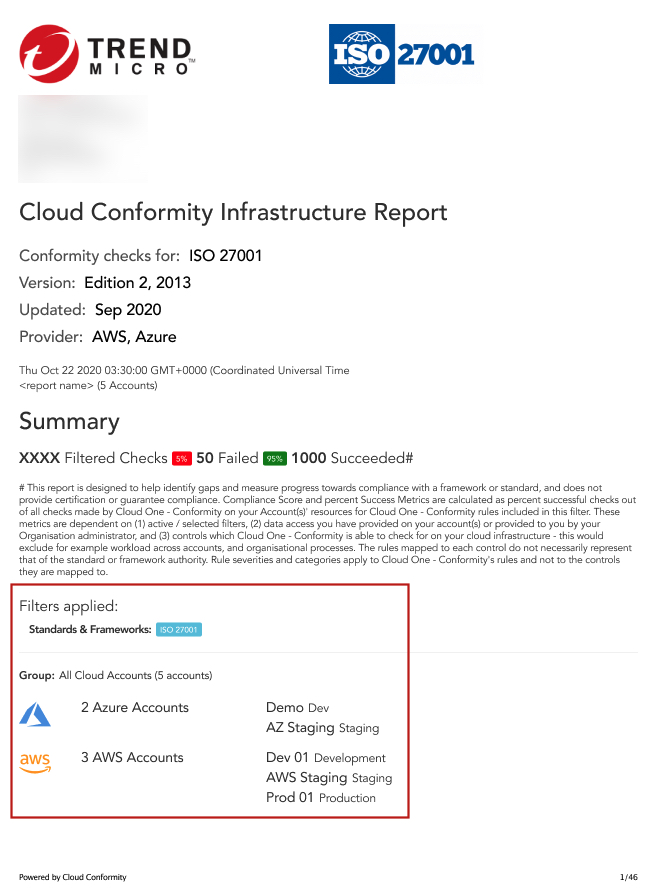Screen dimensions: 663x892
Task: Click the 'Demo Dev' account entry
Action: [298, 708]
